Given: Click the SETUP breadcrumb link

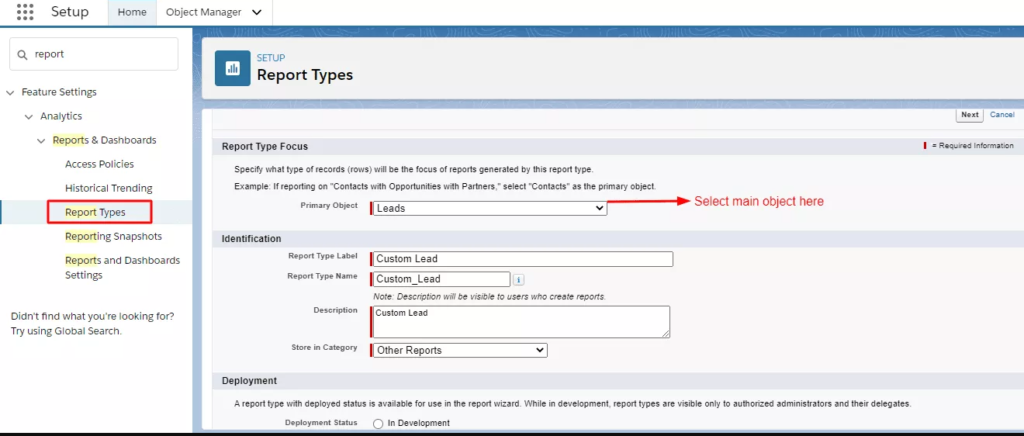Looking at the screenshot, I should click(x=270, y=58).
